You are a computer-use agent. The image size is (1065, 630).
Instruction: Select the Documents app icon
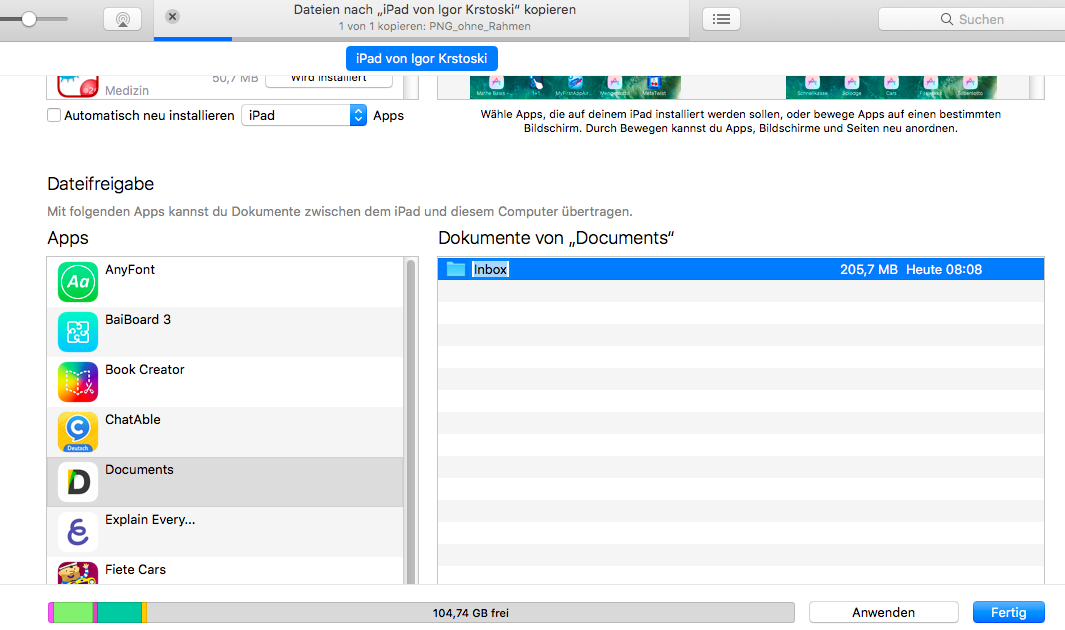coord(78,482)
